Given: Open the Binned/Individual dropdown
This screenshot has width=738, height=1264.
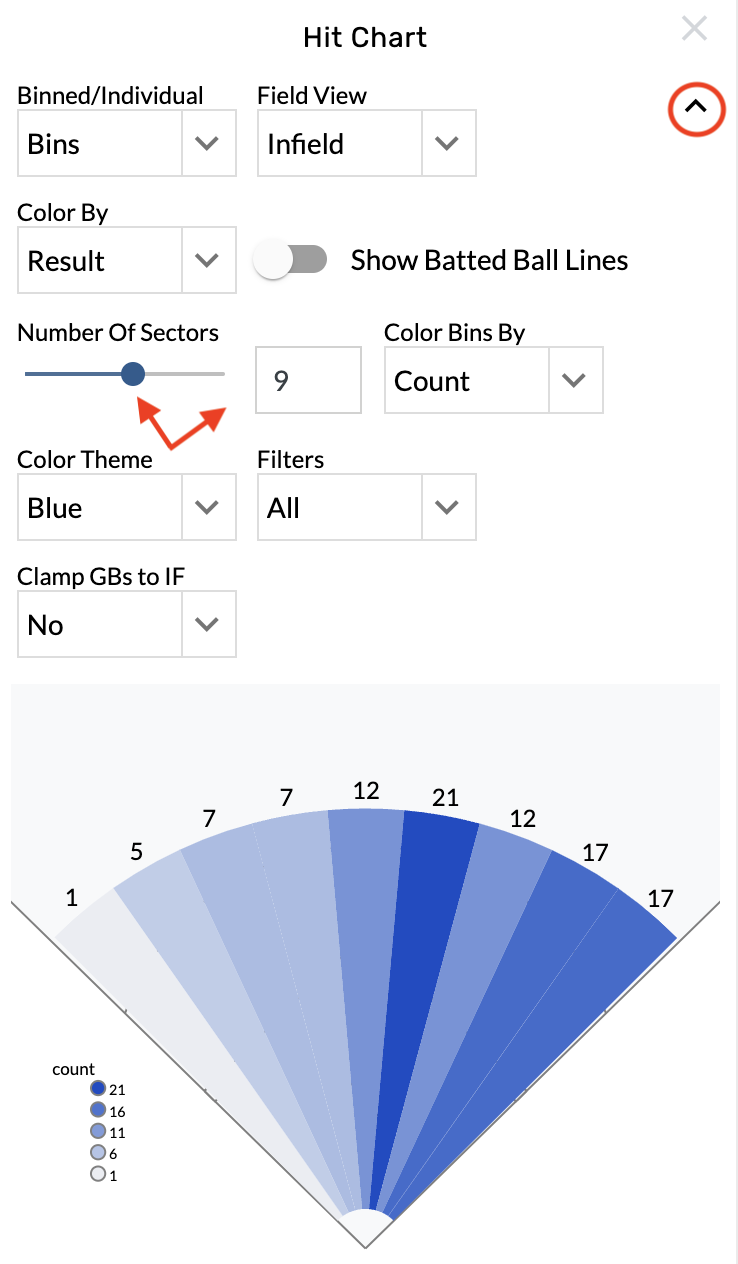Looking at the screenshot, I should tap(127, 144).
